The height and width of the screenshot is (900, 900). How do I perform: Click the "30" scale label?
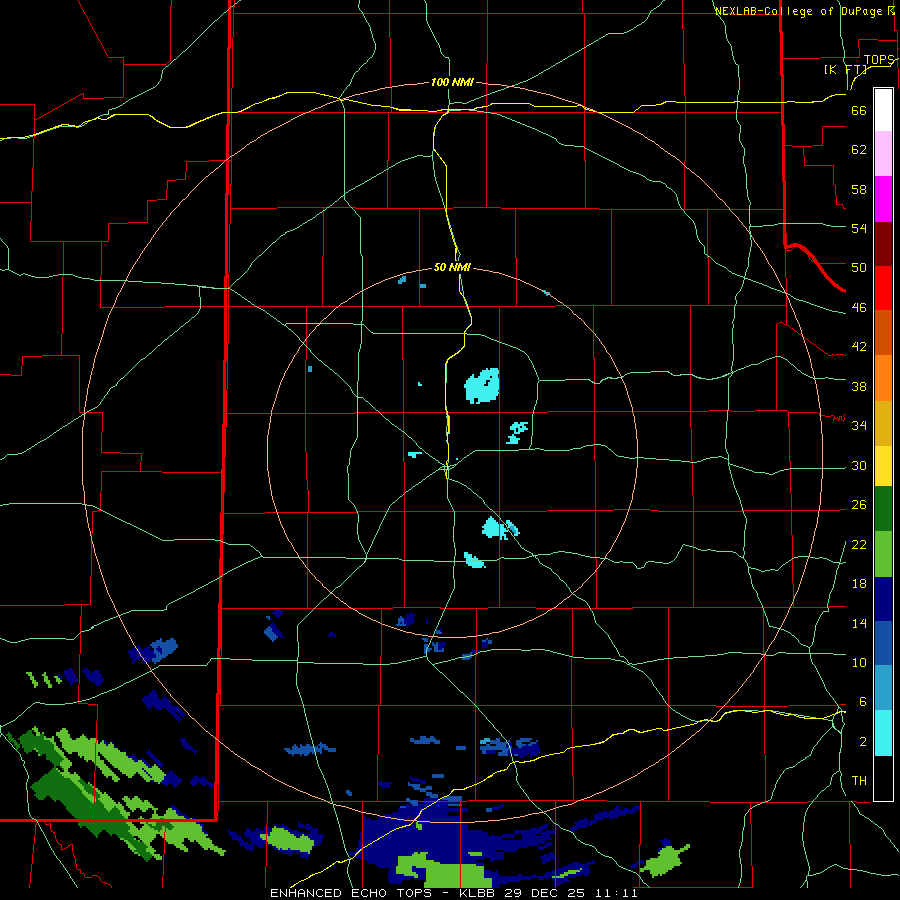click(859, 465)
